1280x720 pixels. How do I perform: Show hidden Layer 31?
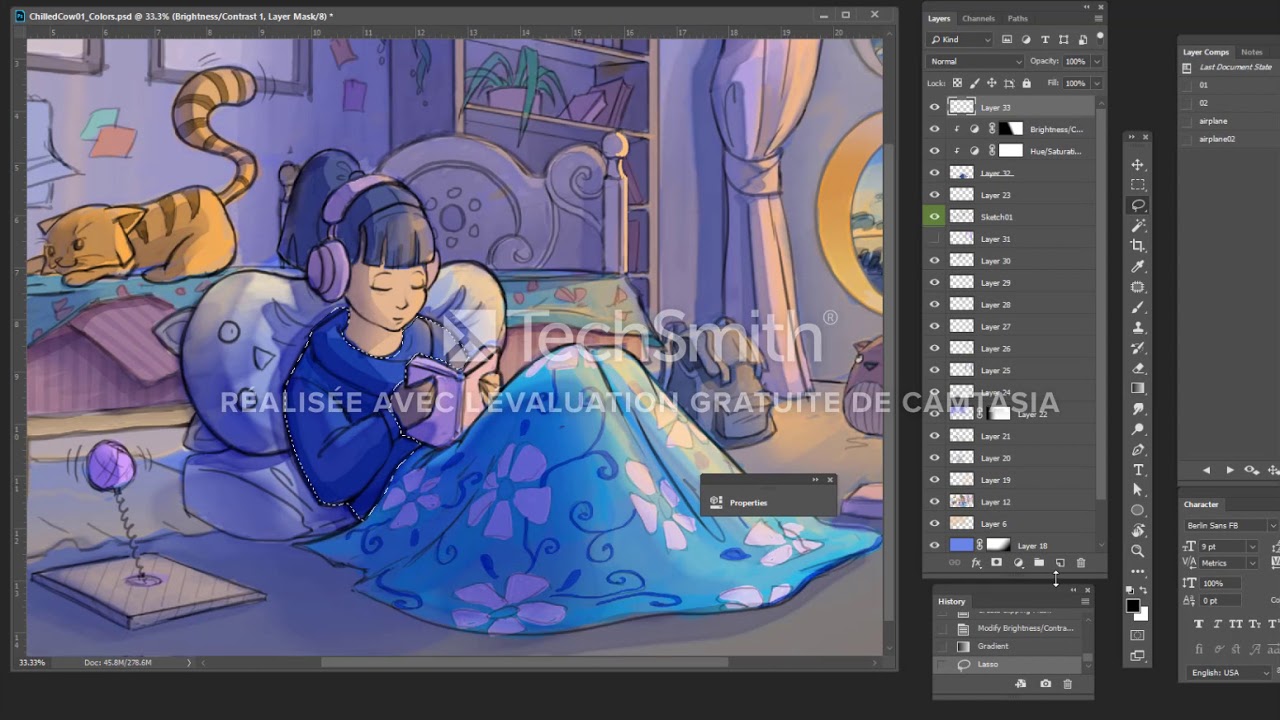click(x=935, y=238)
